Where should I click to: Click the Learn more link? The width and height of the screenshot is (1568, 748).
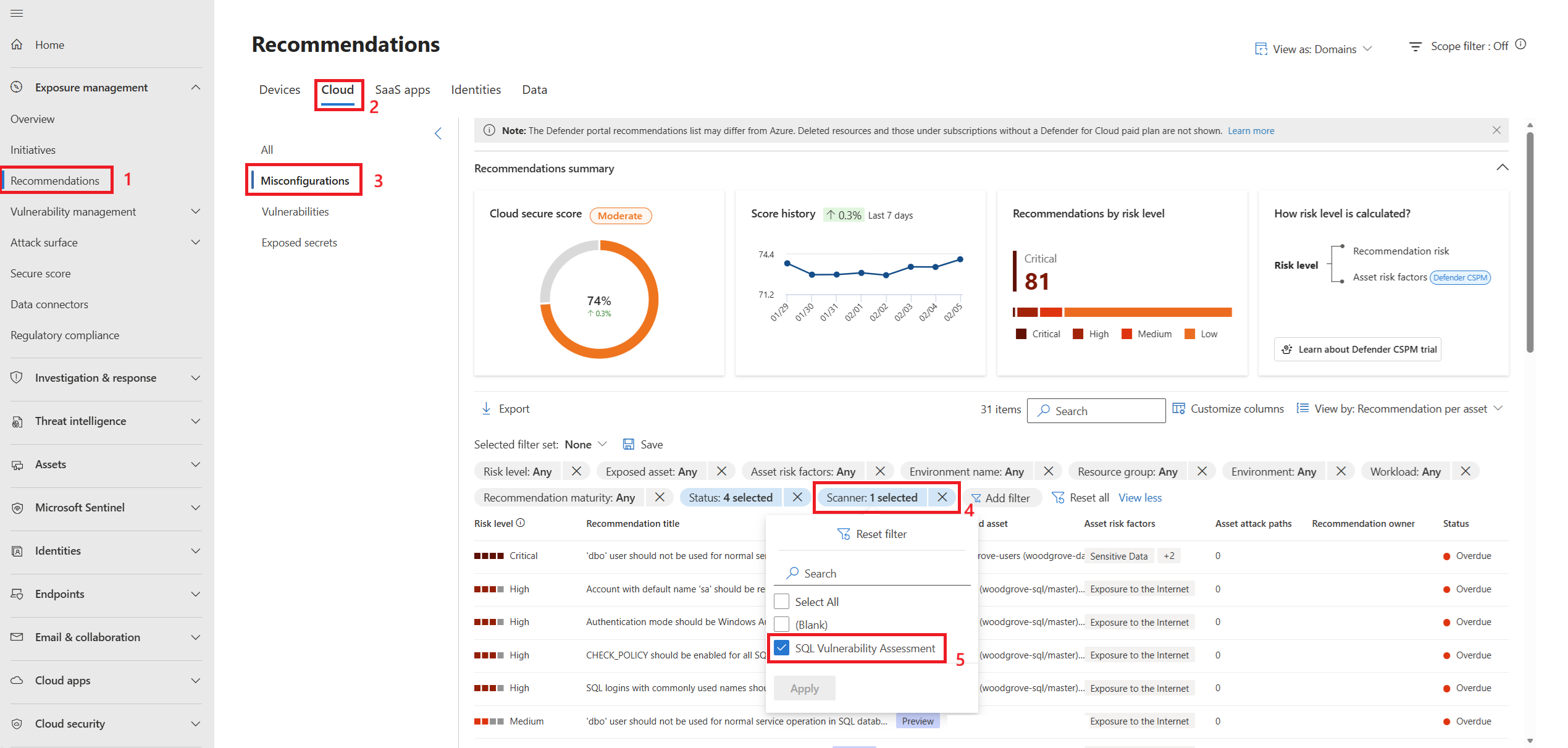coord(1251,130)
